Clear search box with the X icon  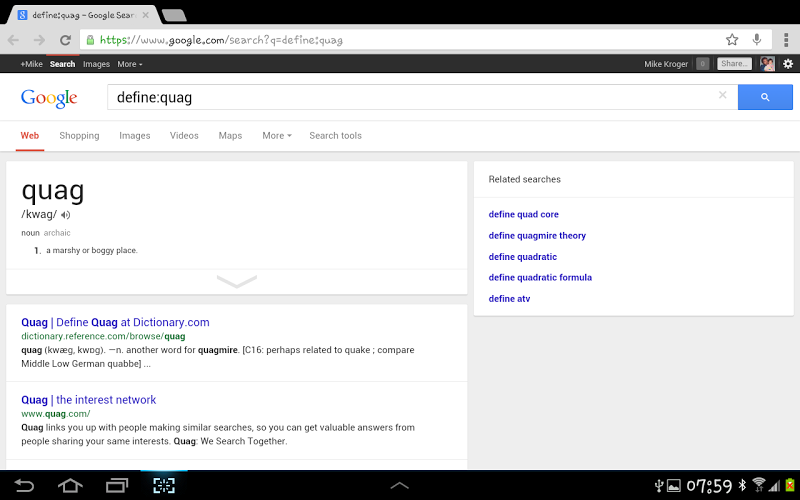click(722, 95)
